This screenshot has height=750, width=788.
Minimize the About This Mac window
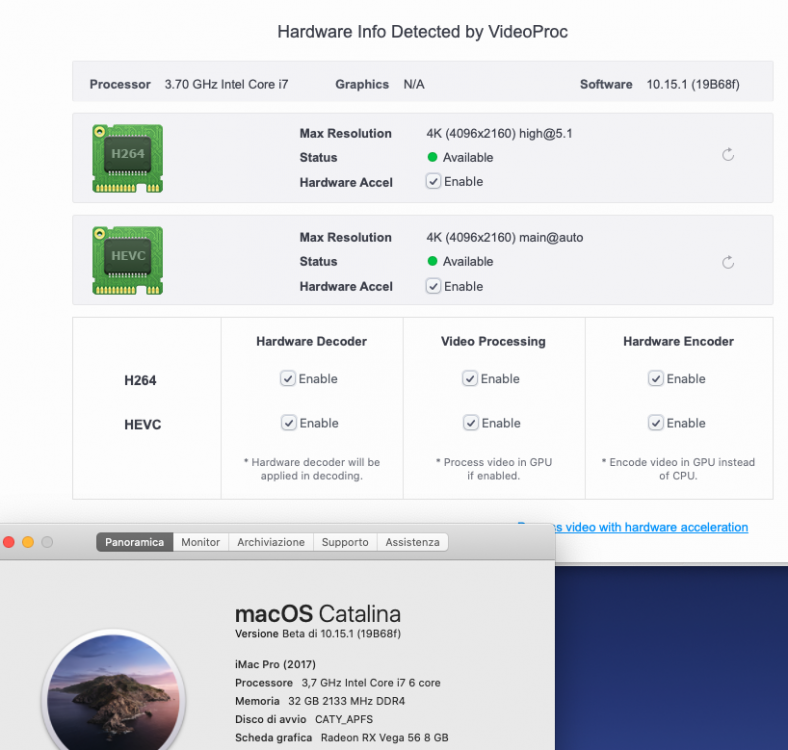pyautogui.click(x=28, y=542)
